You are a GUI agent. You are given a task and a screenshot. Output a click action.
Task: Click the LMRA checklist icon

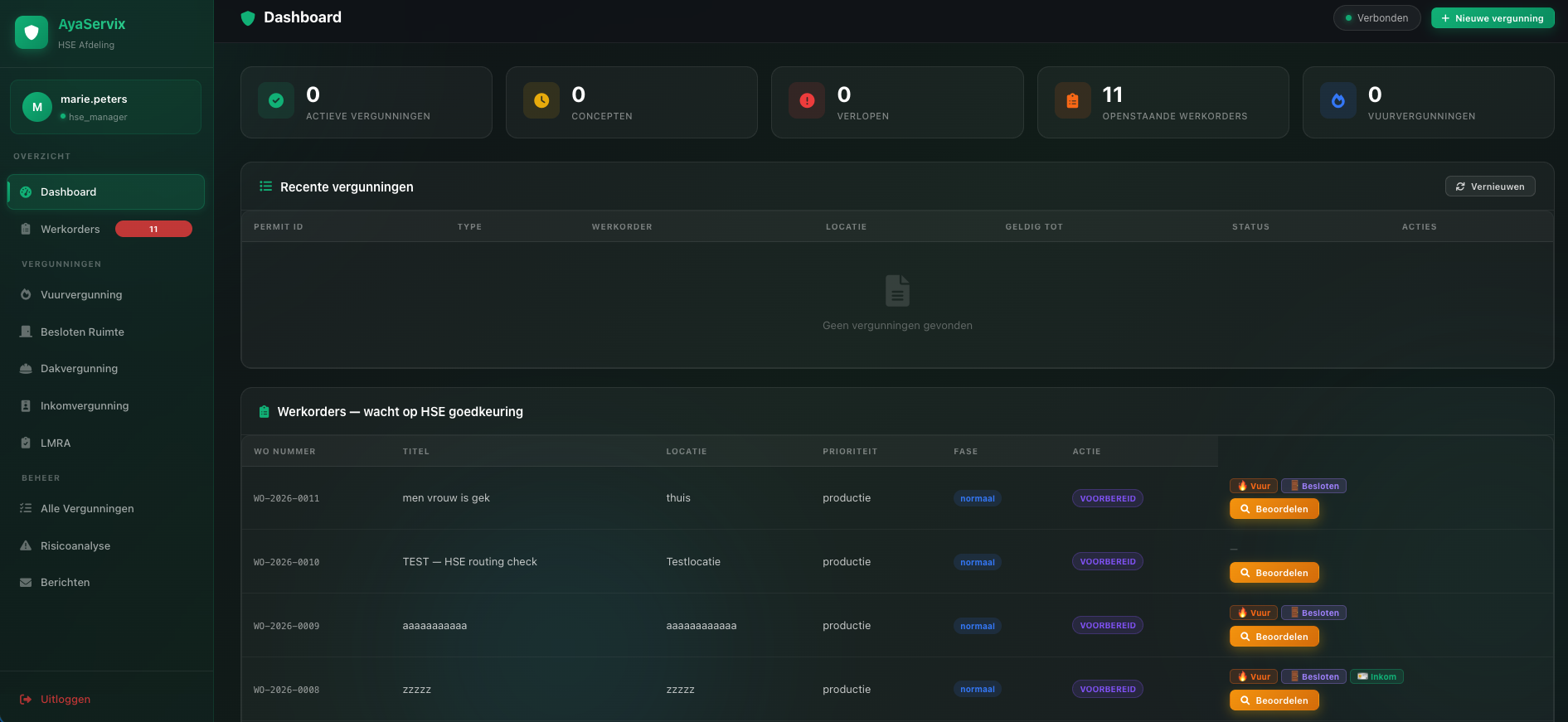click(26, 443)
